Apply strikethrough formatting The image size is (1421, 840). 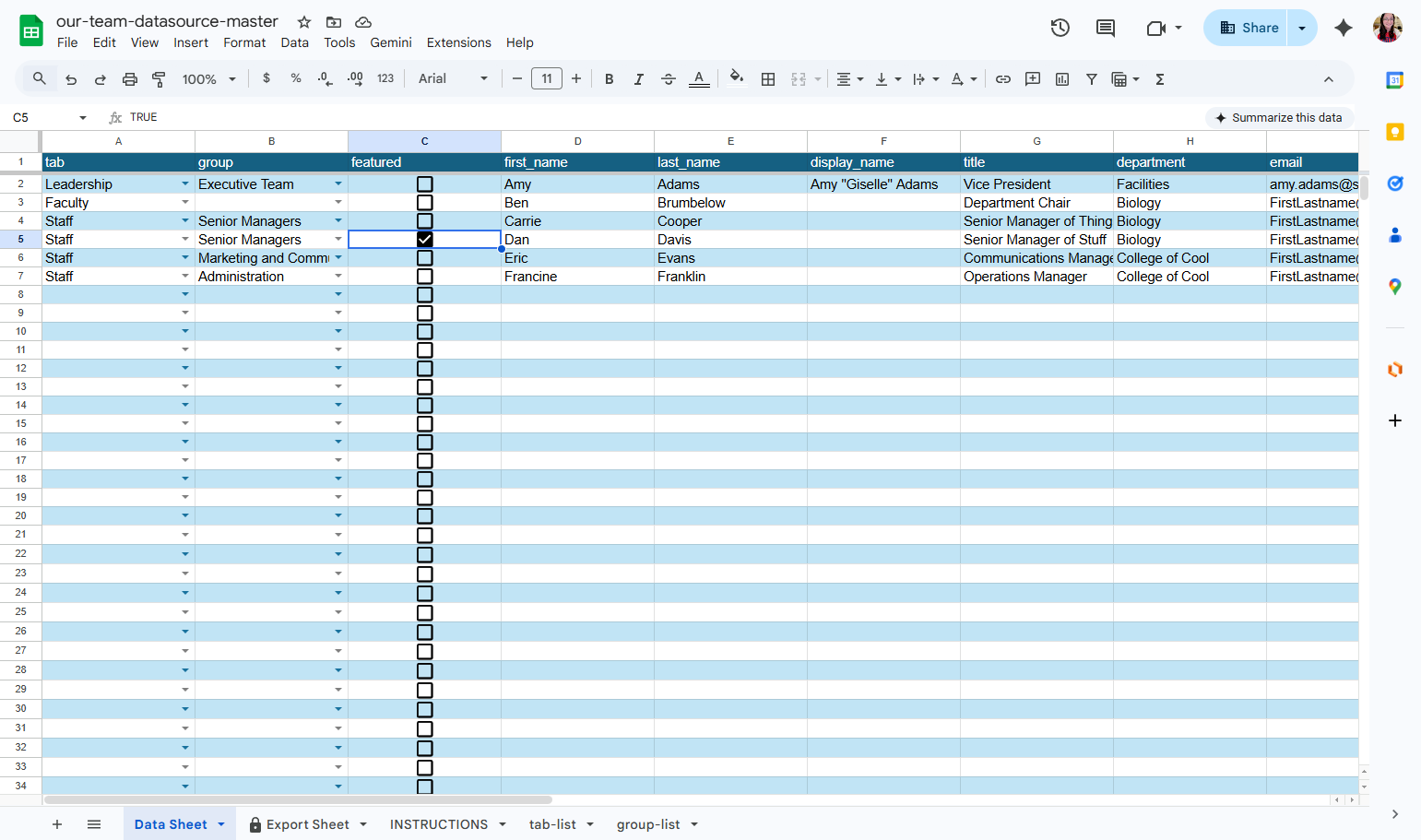point(669,79)
